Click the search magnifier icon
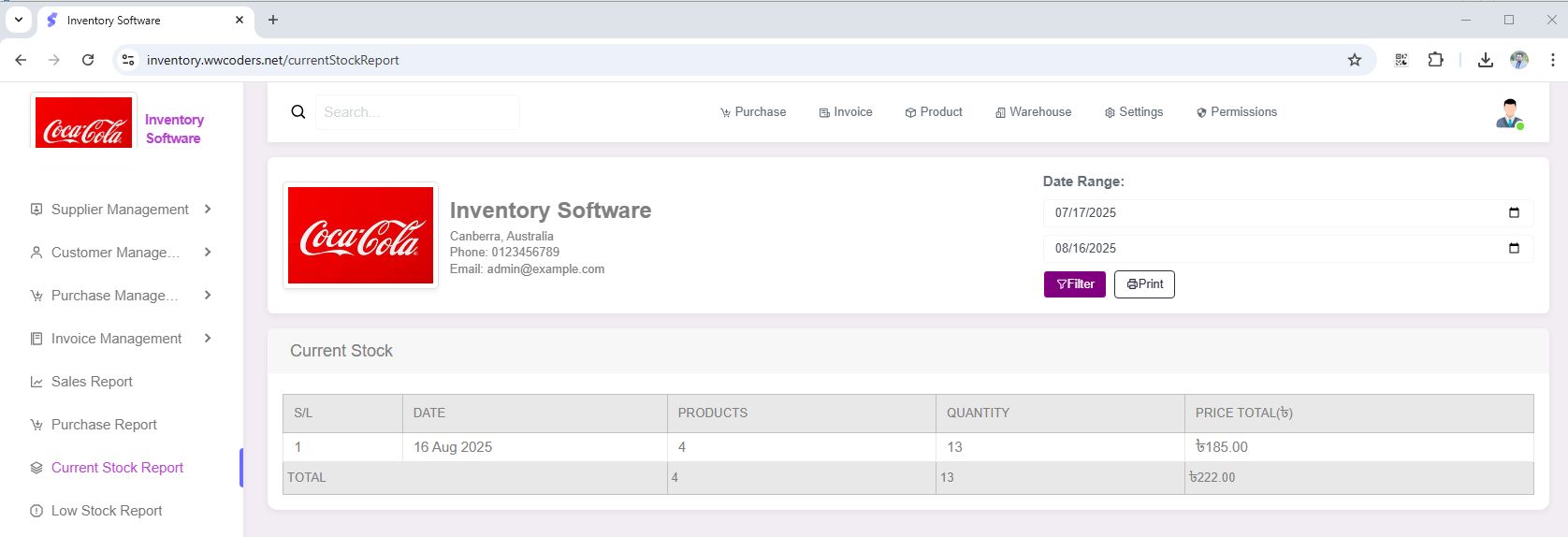 coord(298,112)
